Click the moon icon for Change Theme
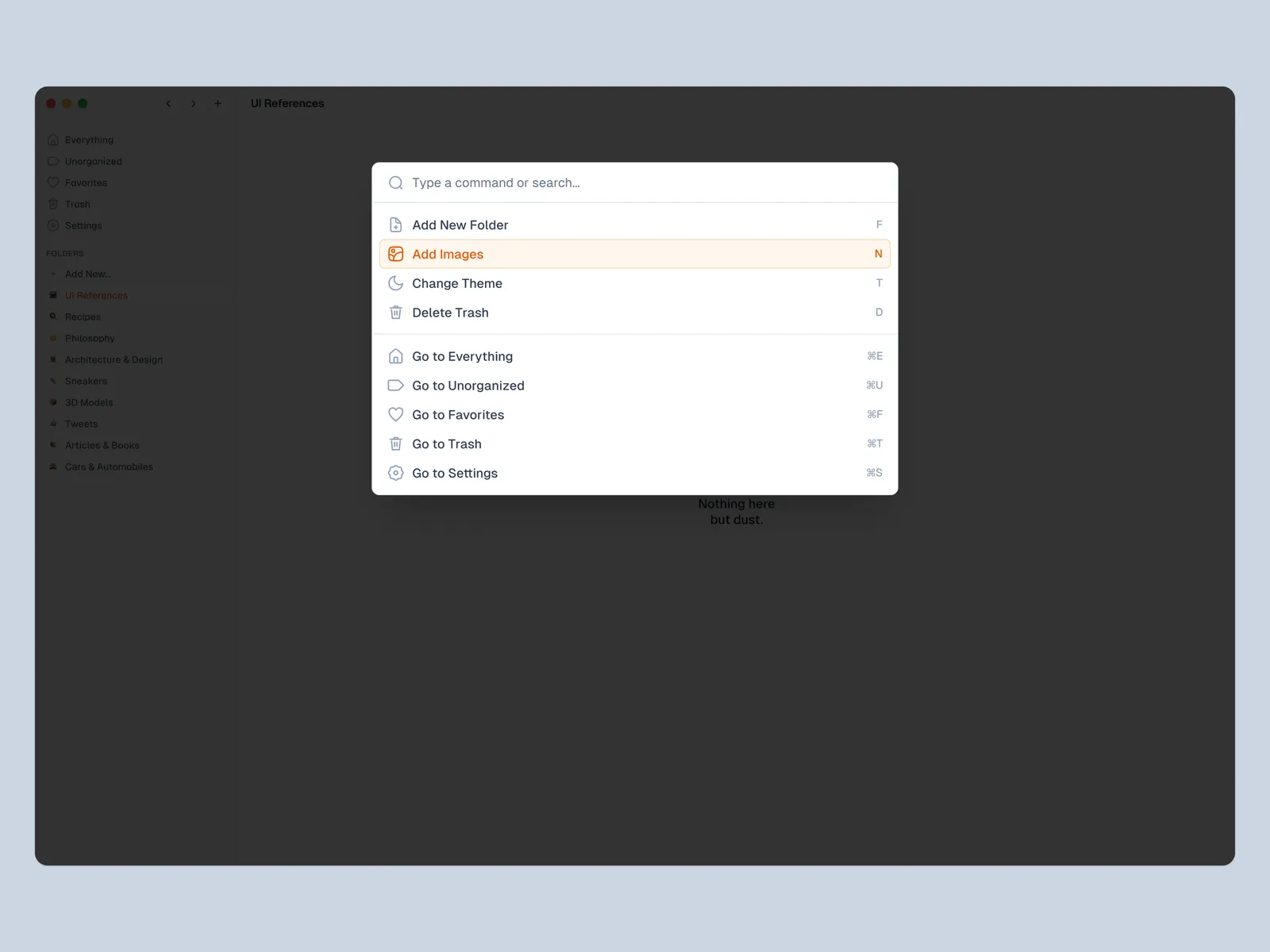 [x=395, y=283]
